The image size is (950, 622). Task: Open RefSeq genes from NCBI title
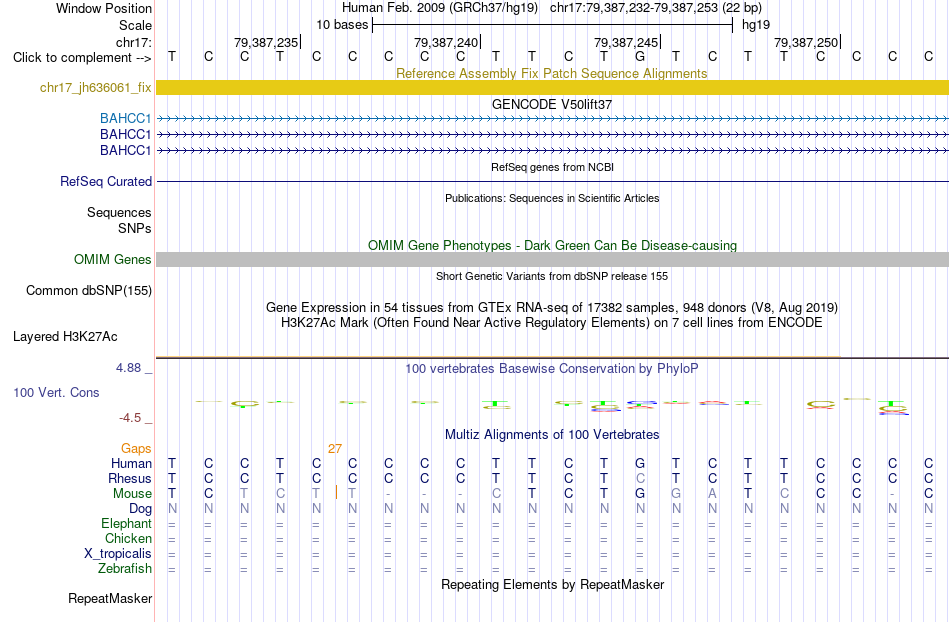pos(553,167)
